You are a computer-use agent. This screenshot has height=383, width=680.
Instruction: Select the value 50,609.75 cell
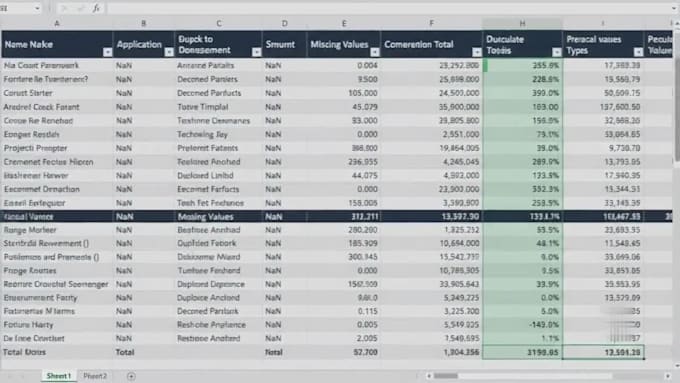pyautogui.click(x=603, y=93)
